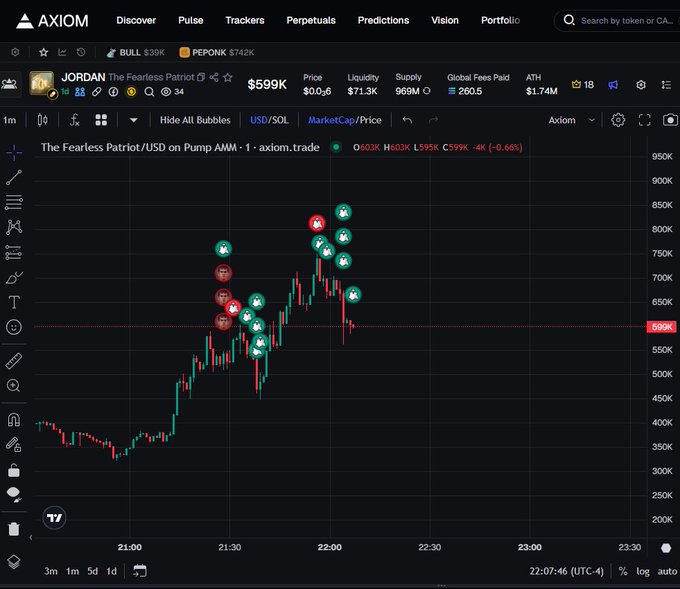The height and width of the screenshot is (589, 680).
Task: Select the Text annotation tool
Action: [14, 302]
